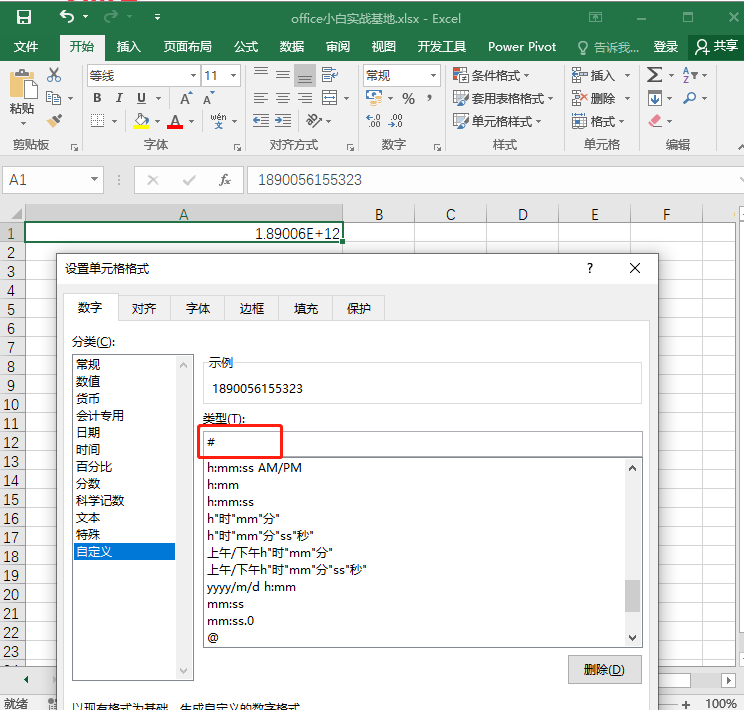Viewport: 744px width, 710px height.
Task: Save the workbook with the floppy icon
Action: [24, 18]
